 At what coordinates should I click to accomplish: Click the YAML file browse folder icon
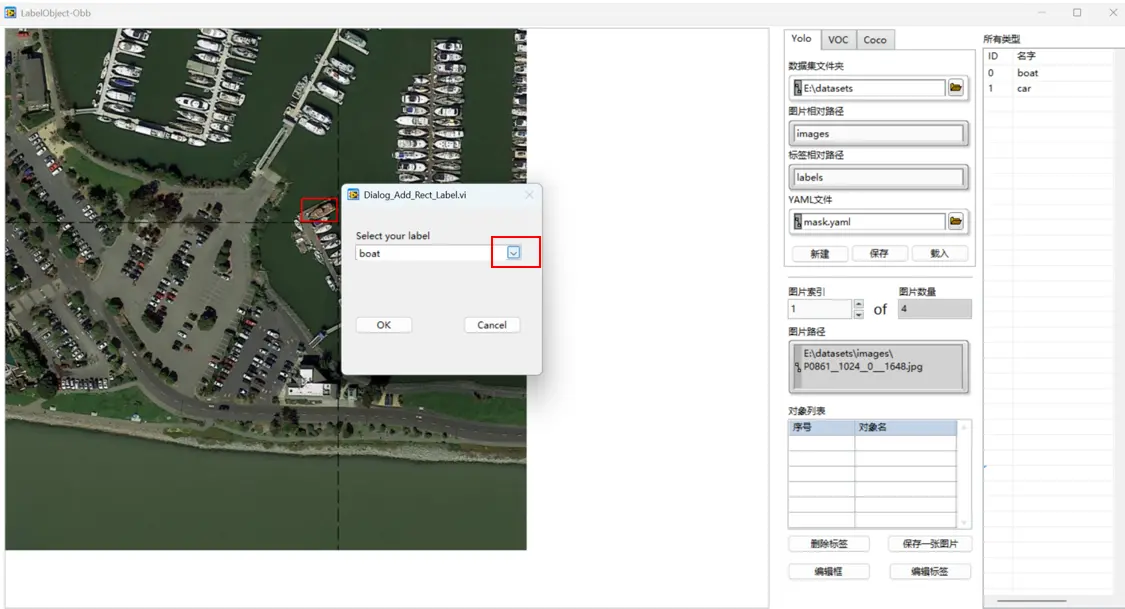click(956, 221)
